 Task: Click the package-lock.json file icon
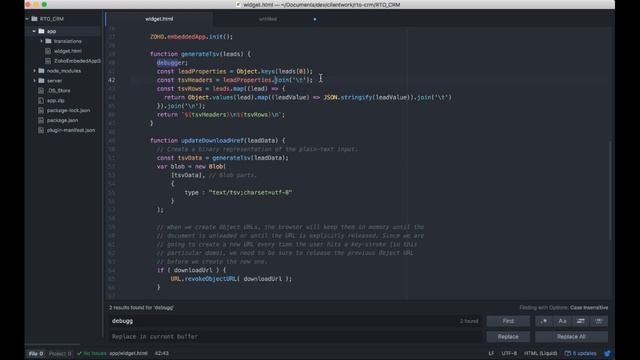tap(41, 110)
